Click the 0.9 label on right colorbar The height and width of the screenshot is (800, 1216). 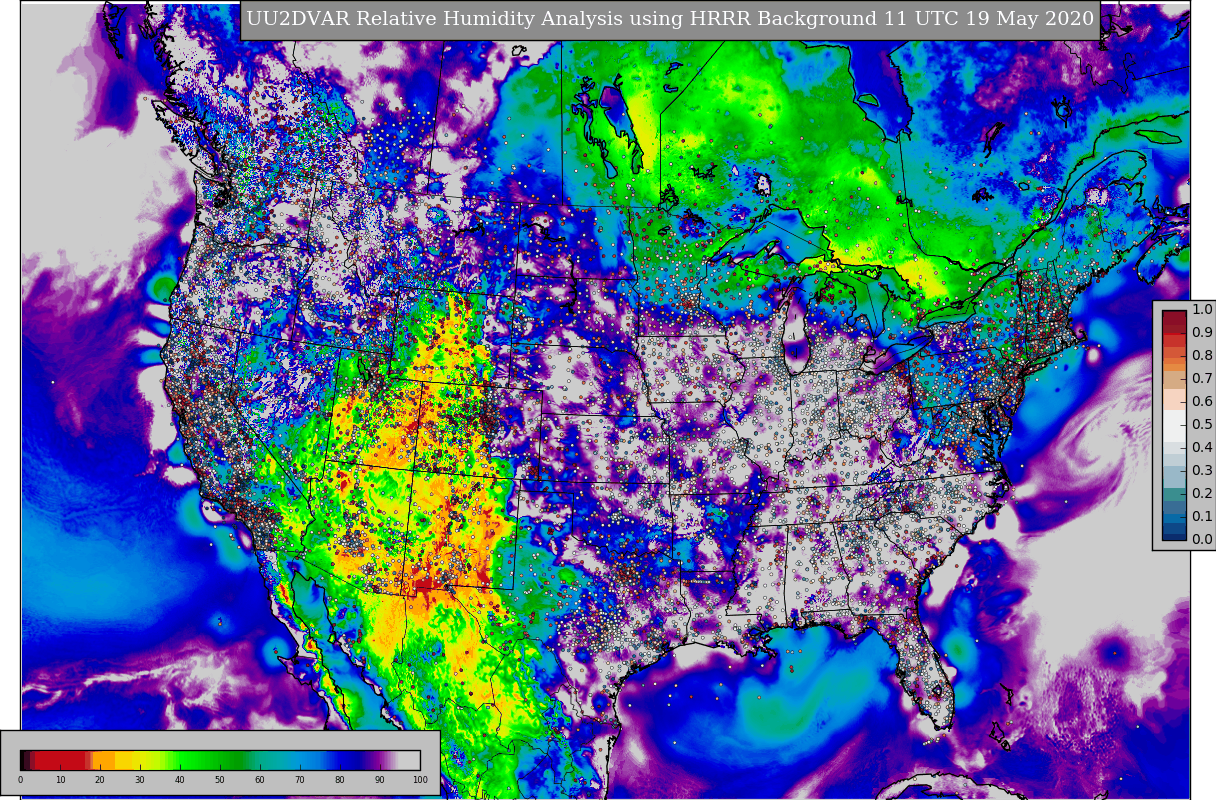coord(1202,332)
